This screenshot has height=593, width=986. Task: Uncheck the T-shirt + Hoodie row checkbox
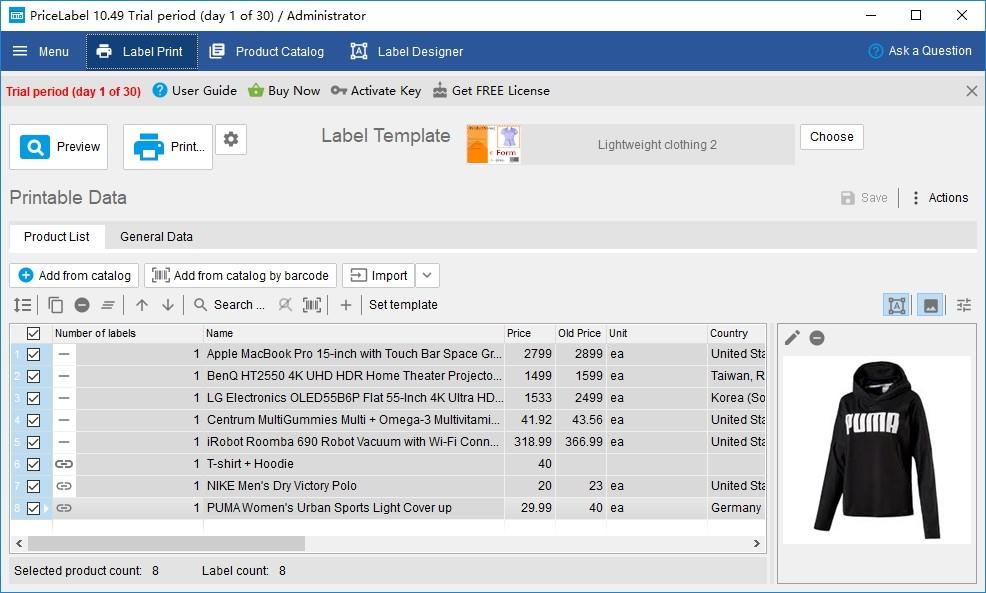pyautogui.click(x=33, y=464)
